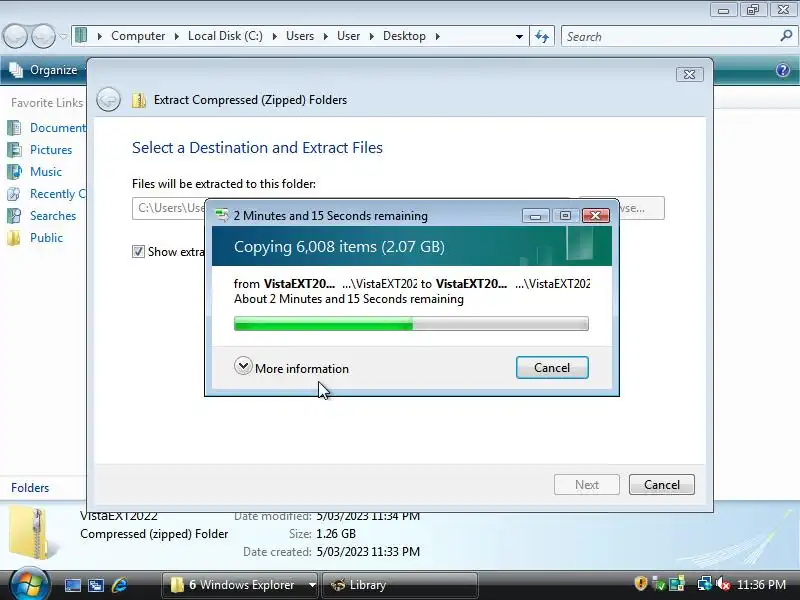
Task: Switch to Library taskbar button
Action: coord(399,585)
